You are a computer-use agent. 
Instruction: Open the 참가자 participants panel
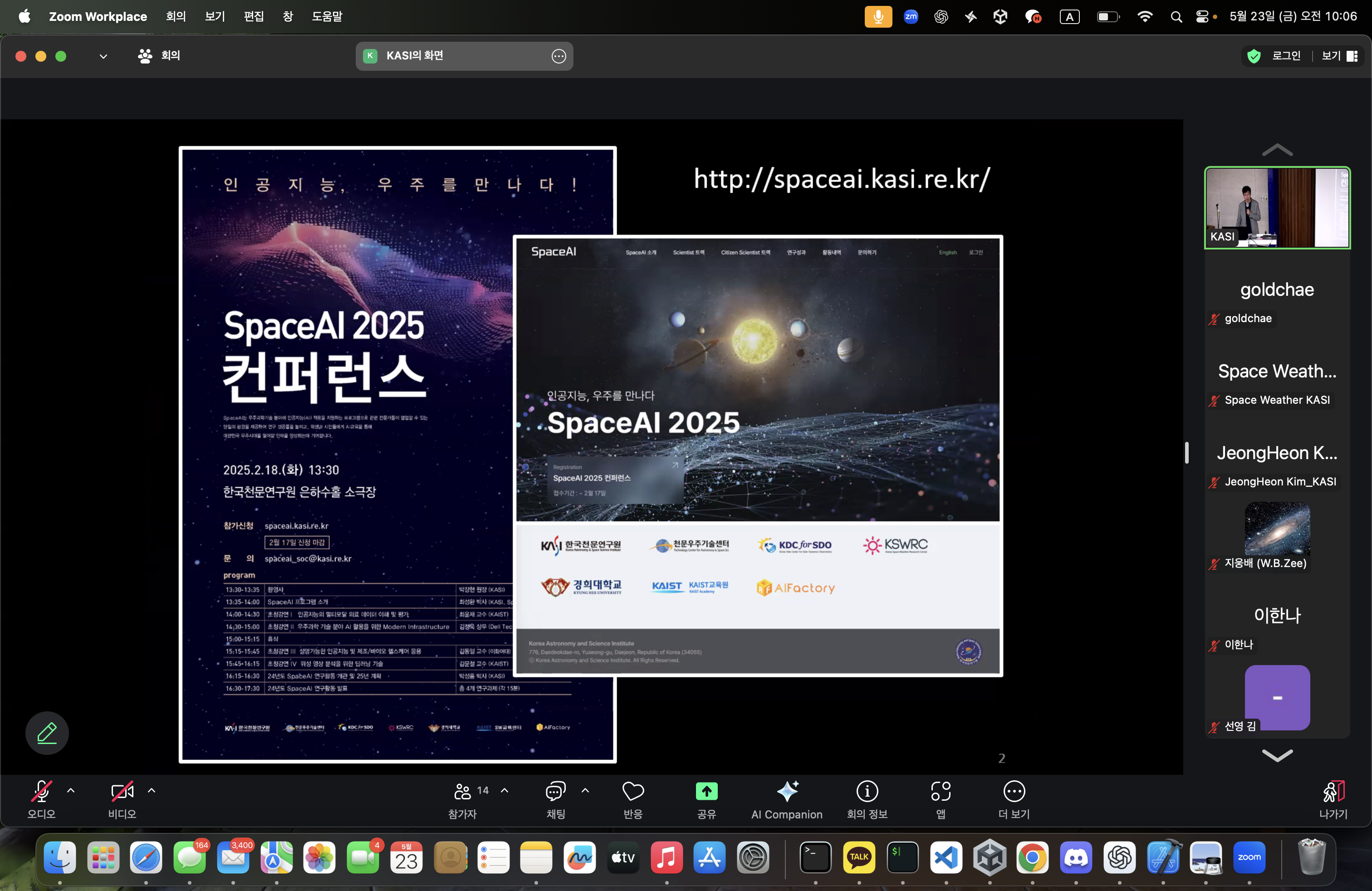tap(463, 799)
